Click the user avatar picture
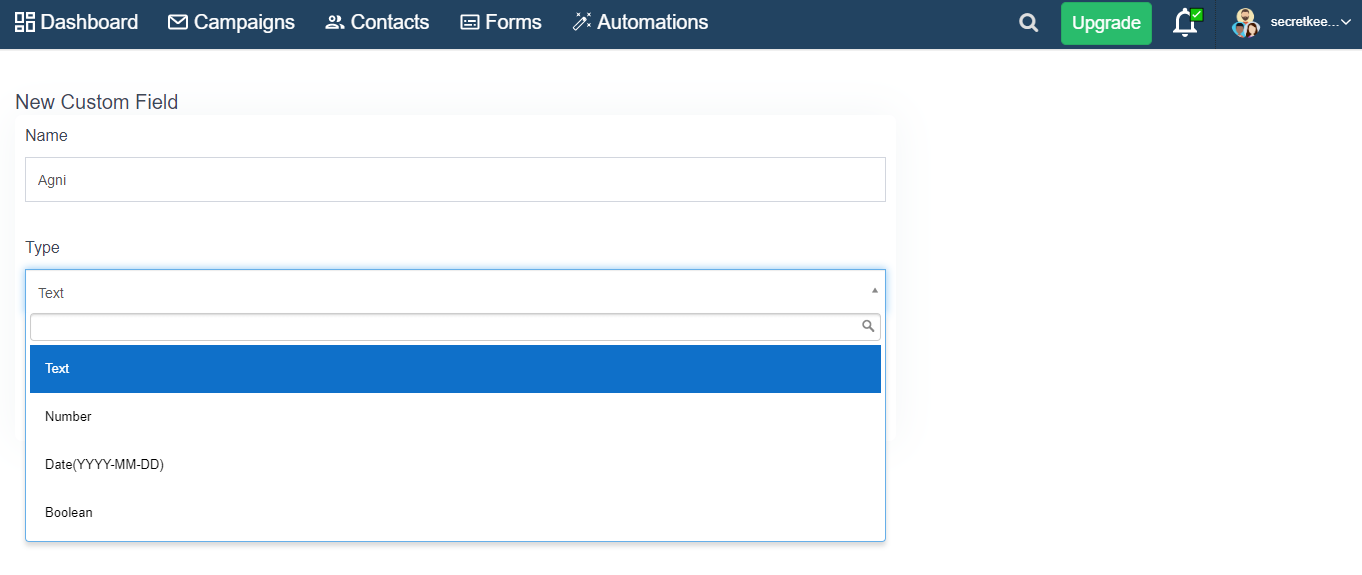1362x575 pixels. pos(1245,22)
